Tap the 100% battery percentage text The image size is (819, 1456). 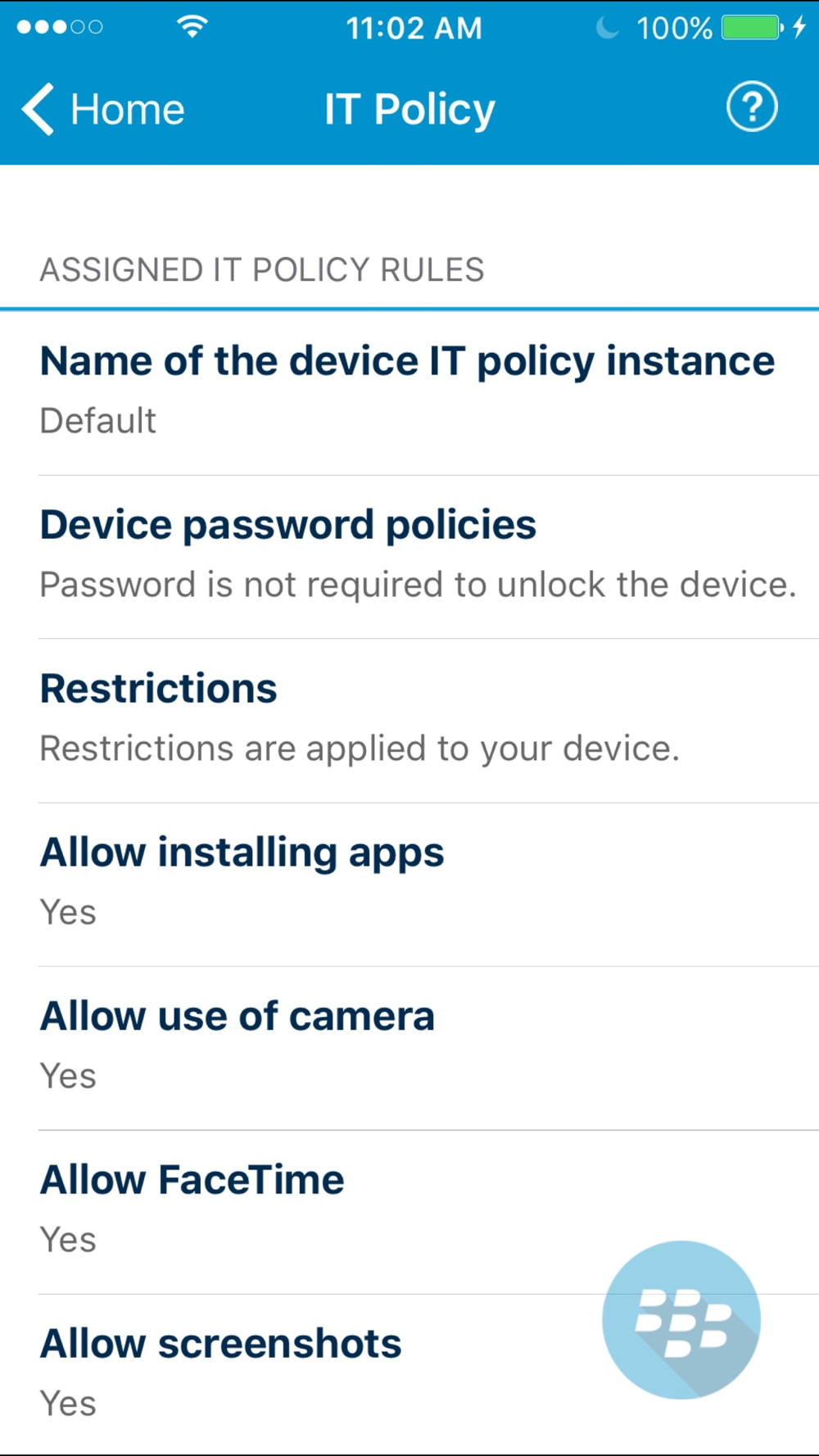pyautogui.click(x=674, y=29)
